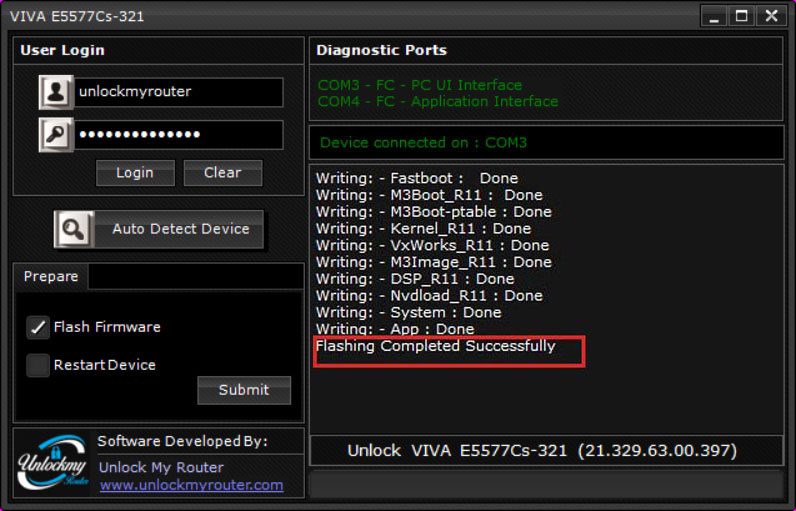
Task: Click the key icon beside password field
Action: coord(56,135)
